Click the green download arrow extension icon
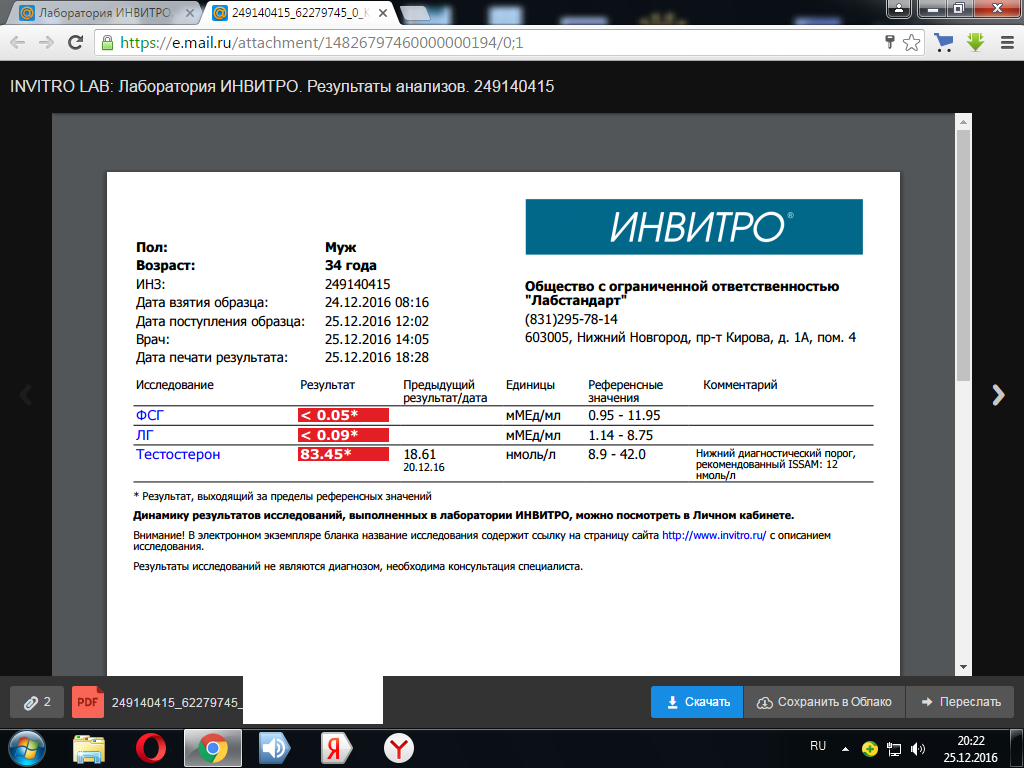1024x768 pixels. (x=975, y=43)
